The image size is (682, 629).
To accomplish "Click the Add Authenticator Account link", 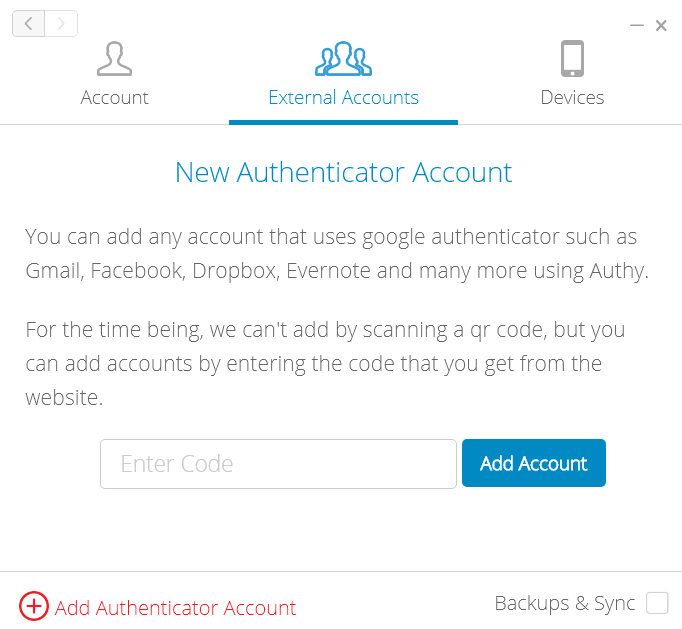I will tap(175, 608).
